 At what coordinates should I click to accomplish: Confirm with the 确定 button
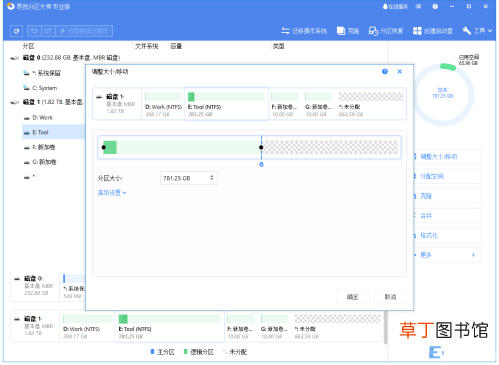coord(353,297)
